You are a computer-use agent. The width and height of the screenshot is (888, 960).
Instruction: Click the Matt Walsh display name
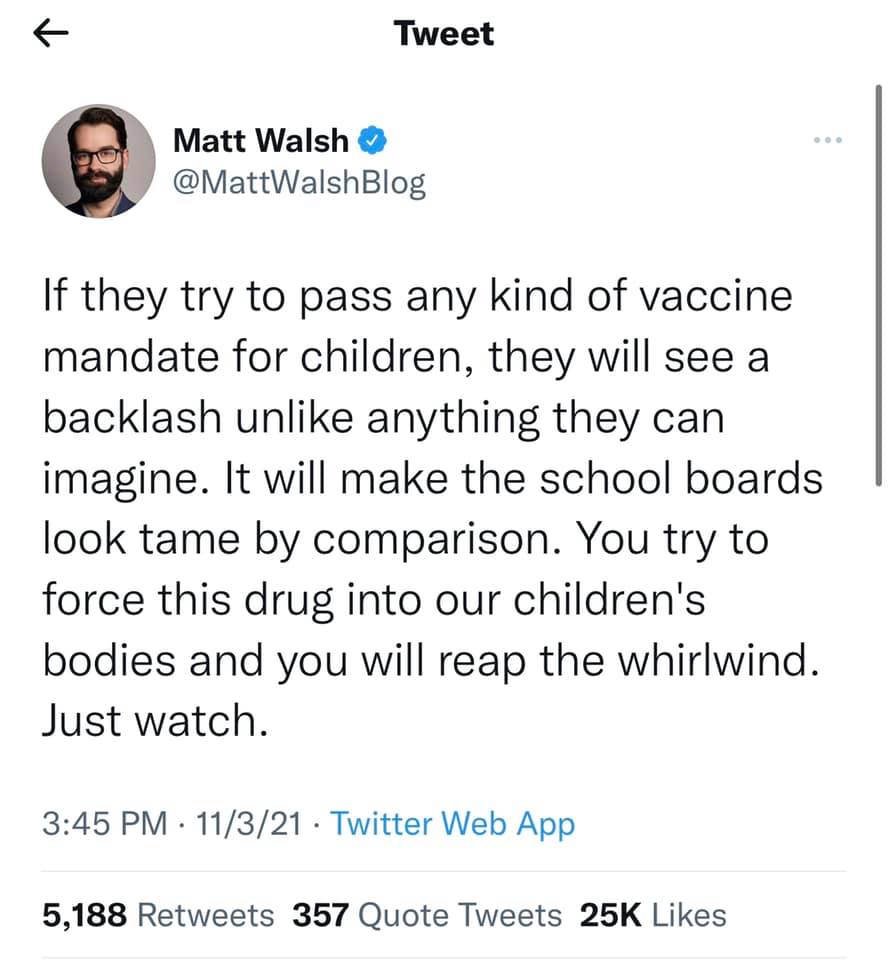[260, 141]
